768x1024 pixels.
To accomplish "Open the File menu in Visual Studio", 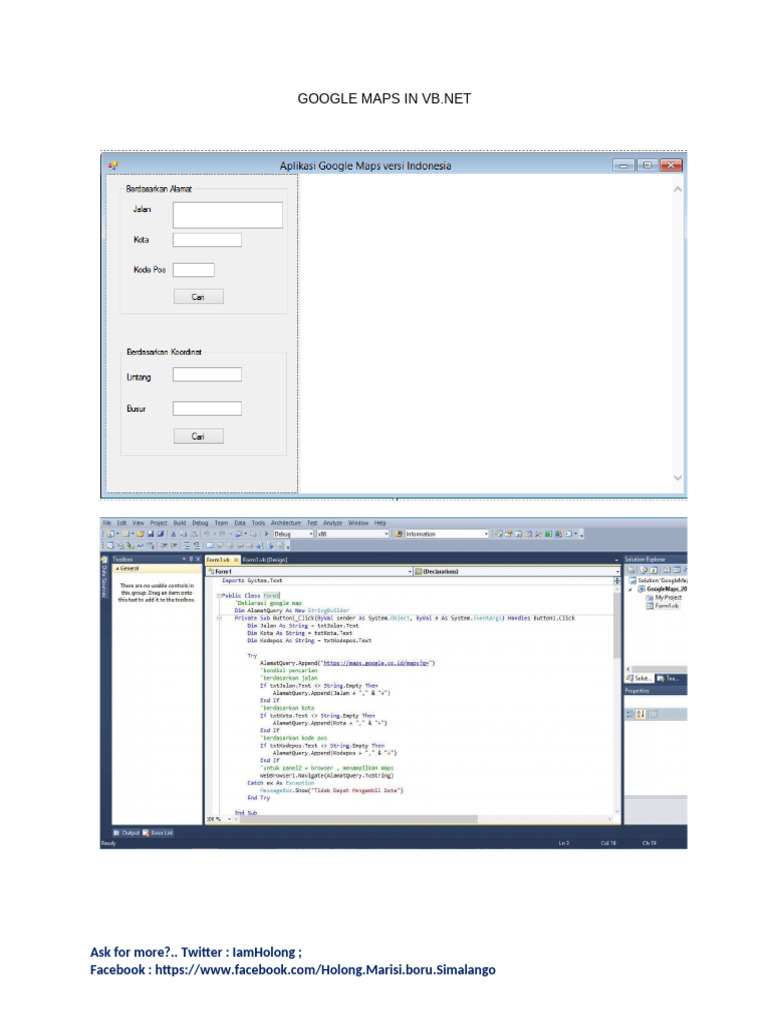I will click(x=106, y=523).
